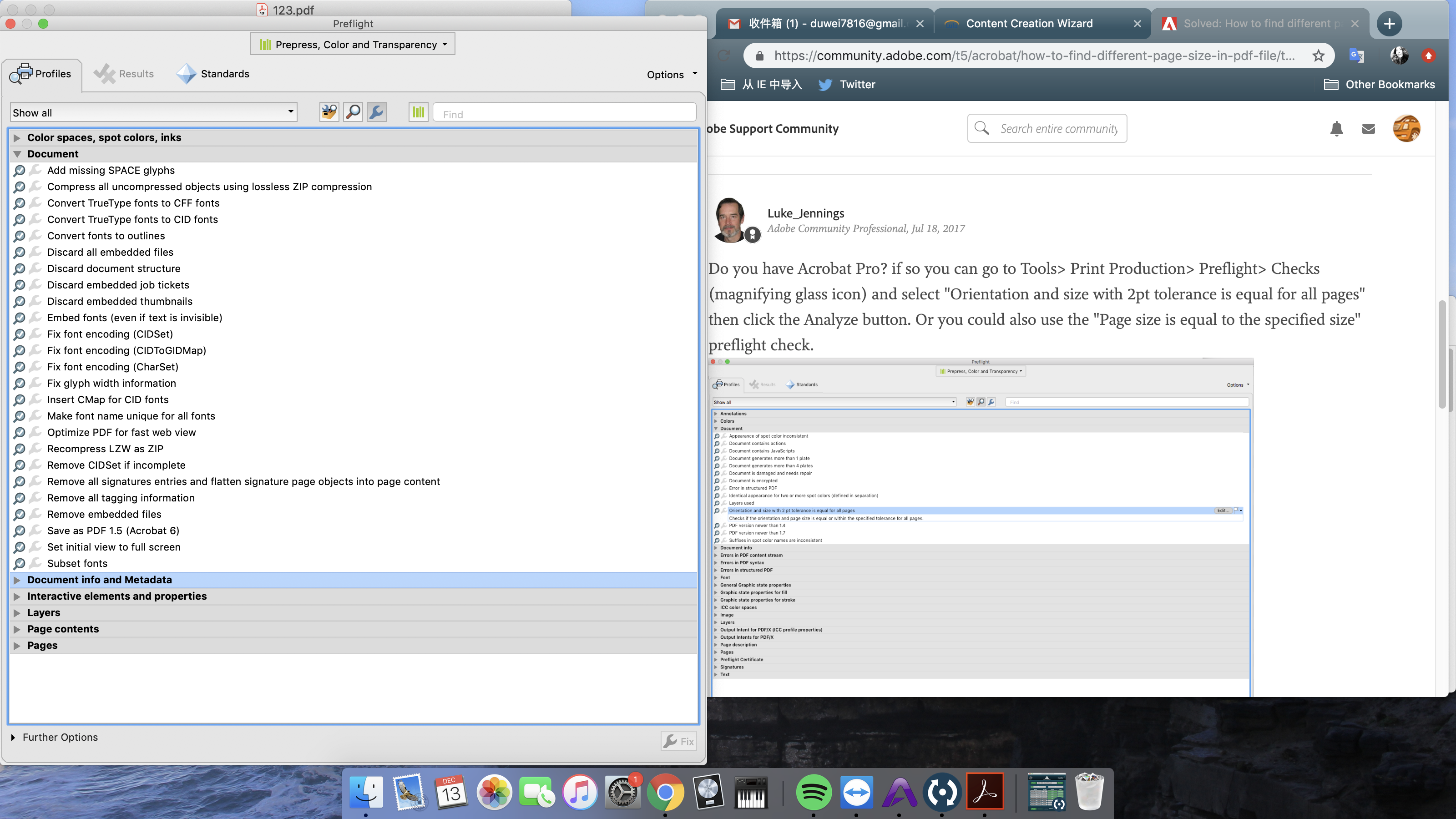This screenshot has height=819, width=1456.
Task: Select single fixups wrench icon in toolbar
Action: [376, 112]
